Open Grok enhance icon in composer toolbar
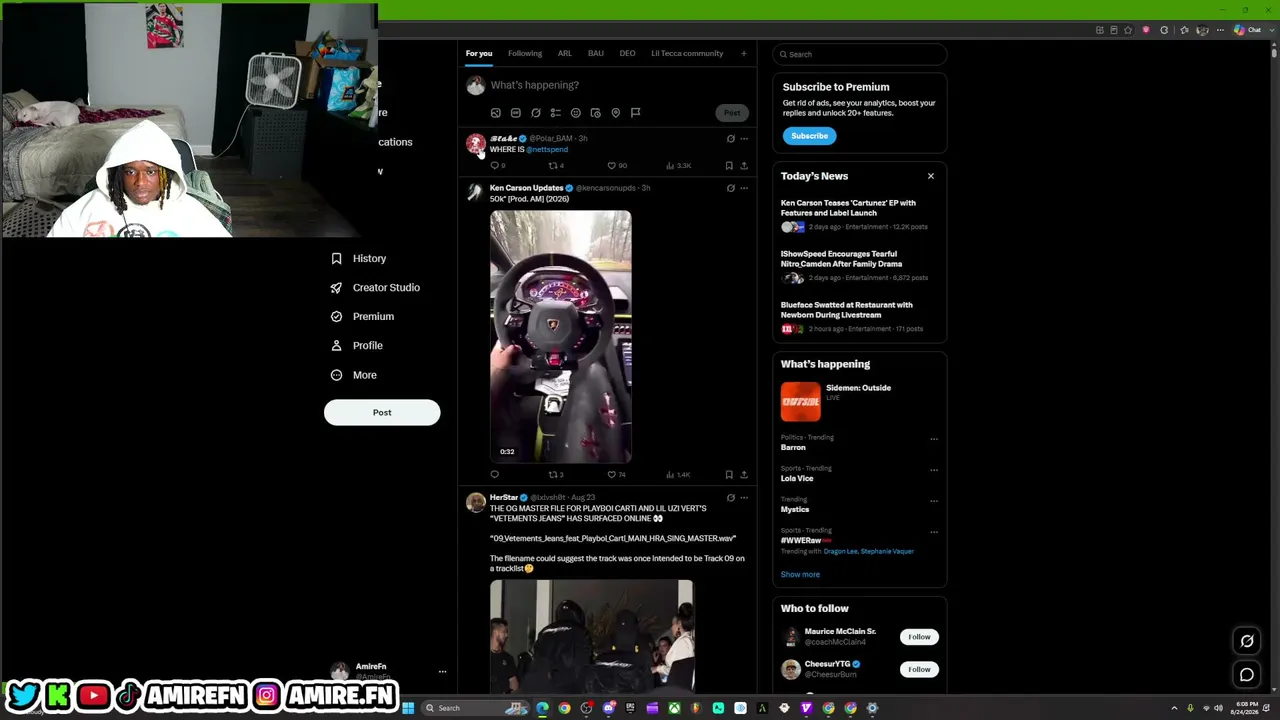 (535, 113)
